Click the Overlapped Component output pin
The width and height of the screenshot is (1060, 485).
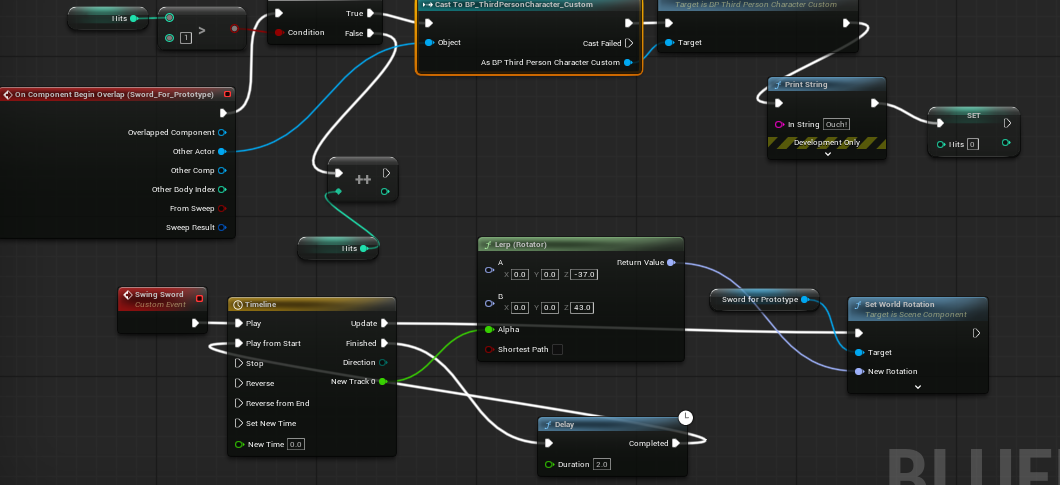222,133
